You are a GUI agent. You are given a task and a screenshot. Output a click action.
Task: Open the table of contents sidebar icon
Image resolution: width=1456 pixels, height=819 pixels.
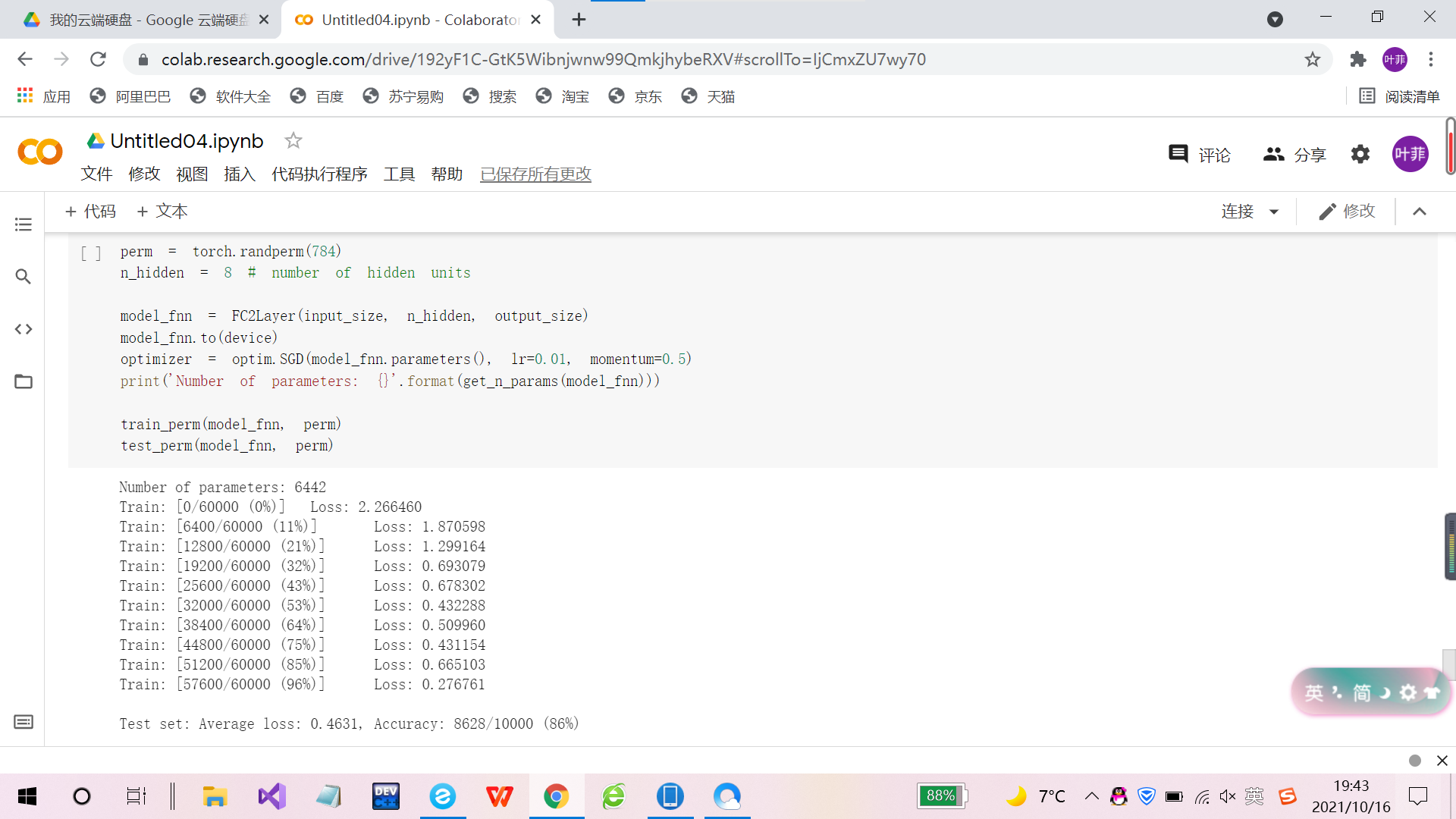(x=24, y=224)
